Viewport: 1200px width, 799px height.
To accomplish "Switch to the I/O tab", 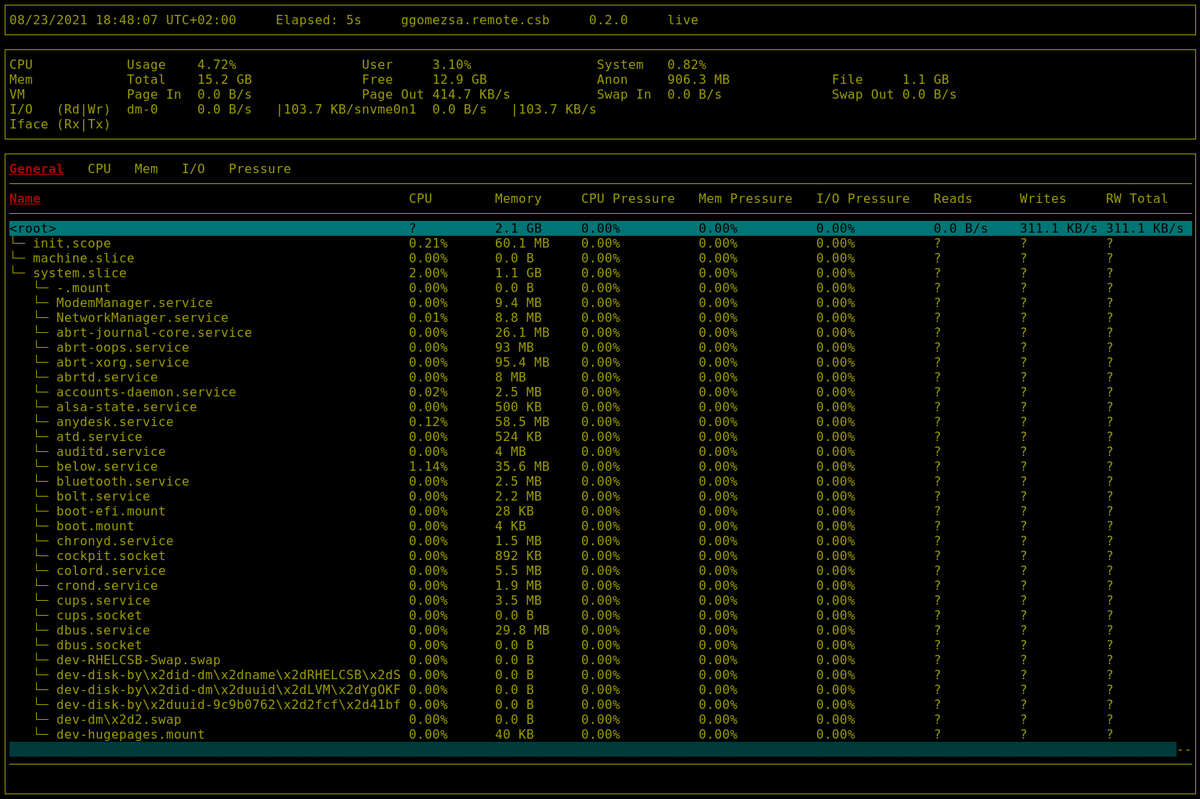I will (x=193, y=169).
